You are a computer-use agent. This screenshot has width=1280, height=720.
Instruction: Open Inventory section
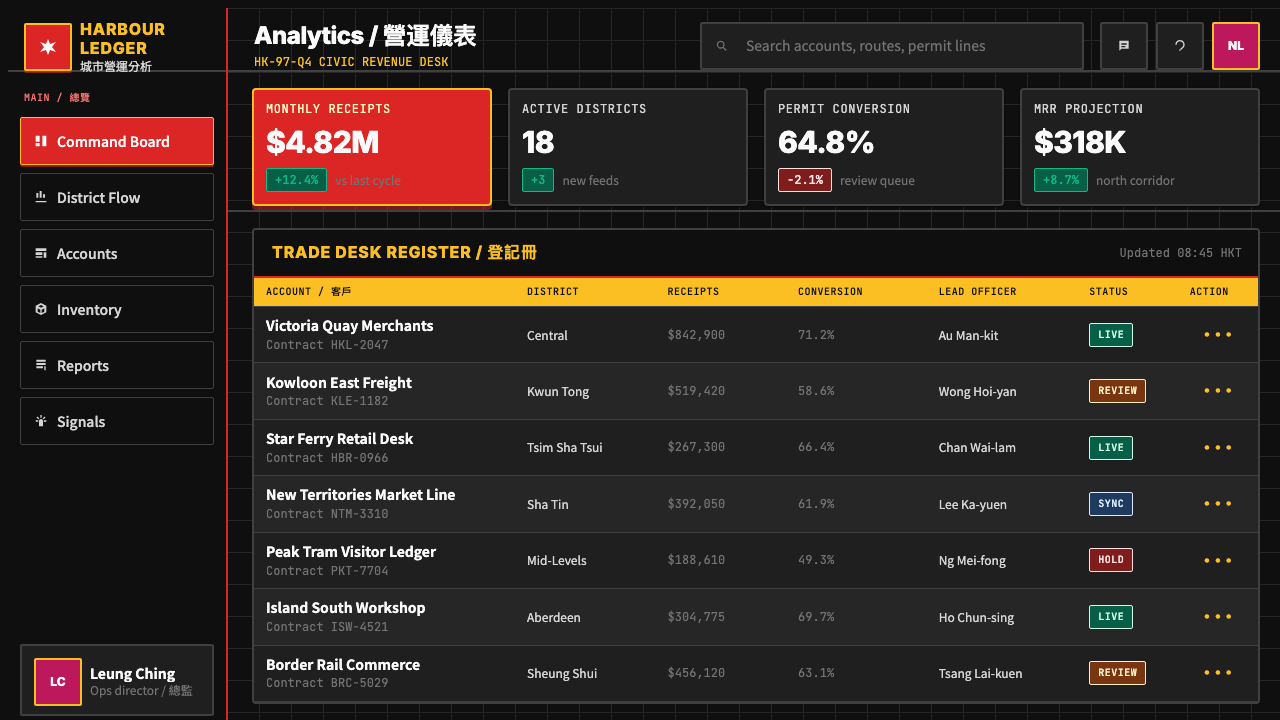click(x=117, y=309)
